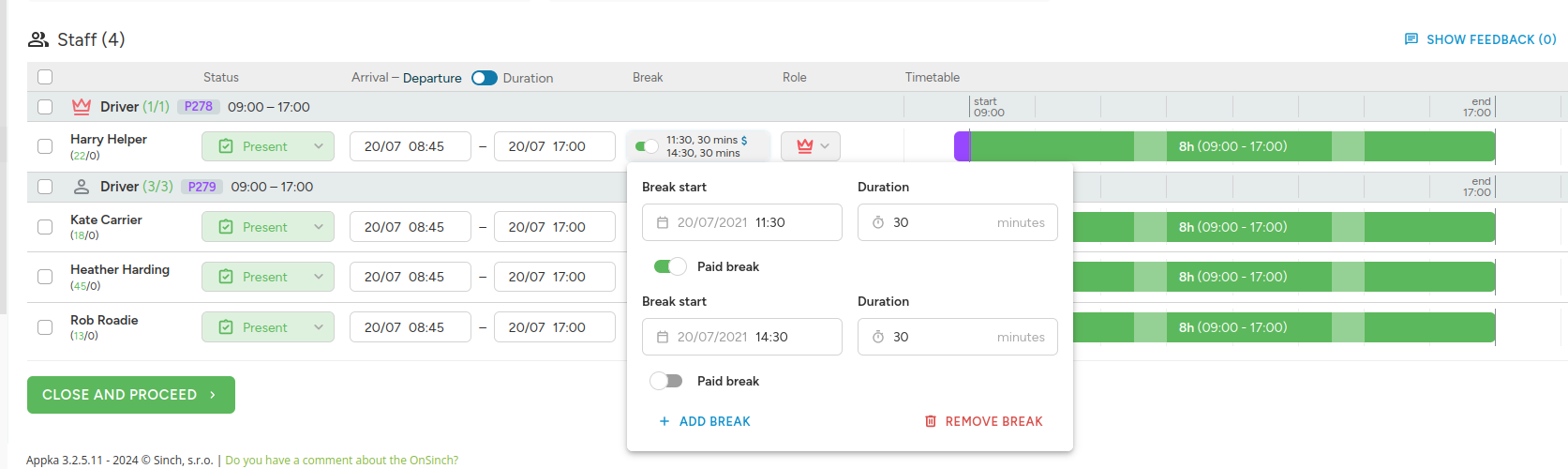This screenshot has height=469, width=1568.
Task: Click Kate Carrier's arrival time field
Action: (411, 227)
